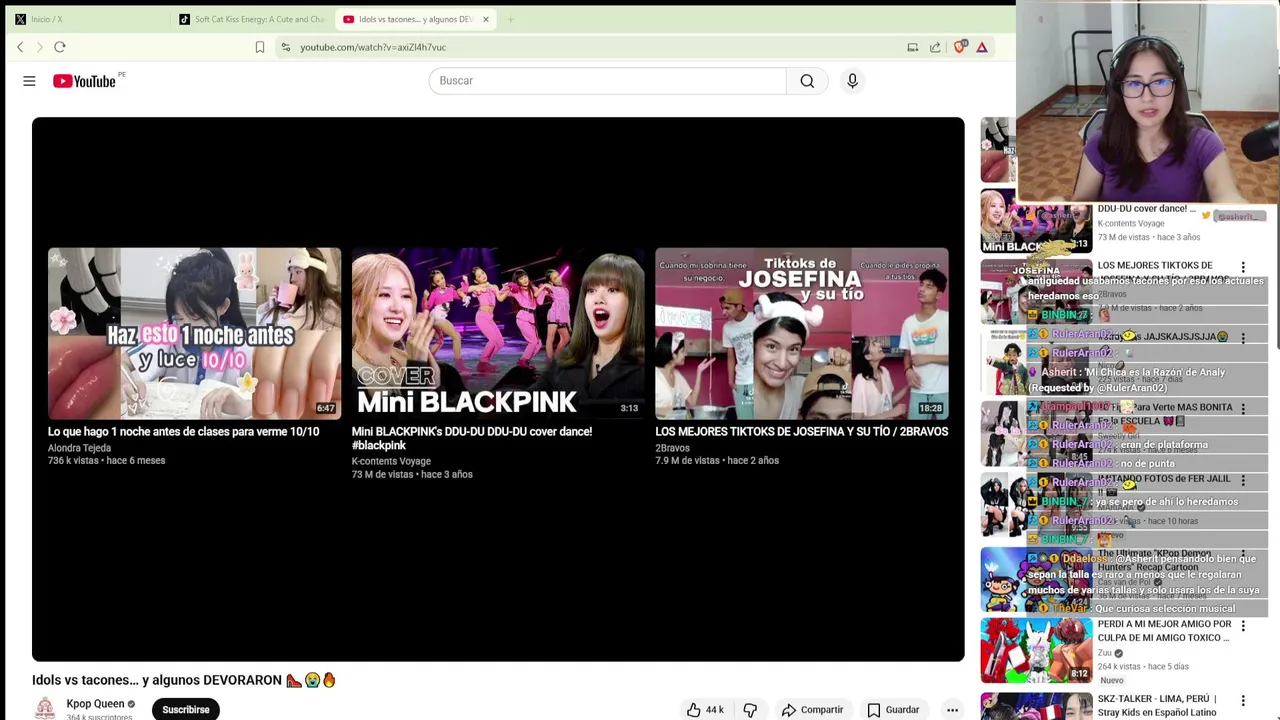
Task: Open options for The Ultimate KPop Demon Hunters video
Action: tap(1243, 554)
